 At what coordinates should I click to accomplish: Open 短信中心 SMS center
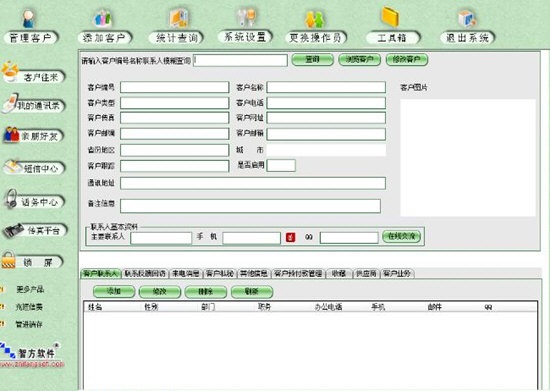point(34,168)
